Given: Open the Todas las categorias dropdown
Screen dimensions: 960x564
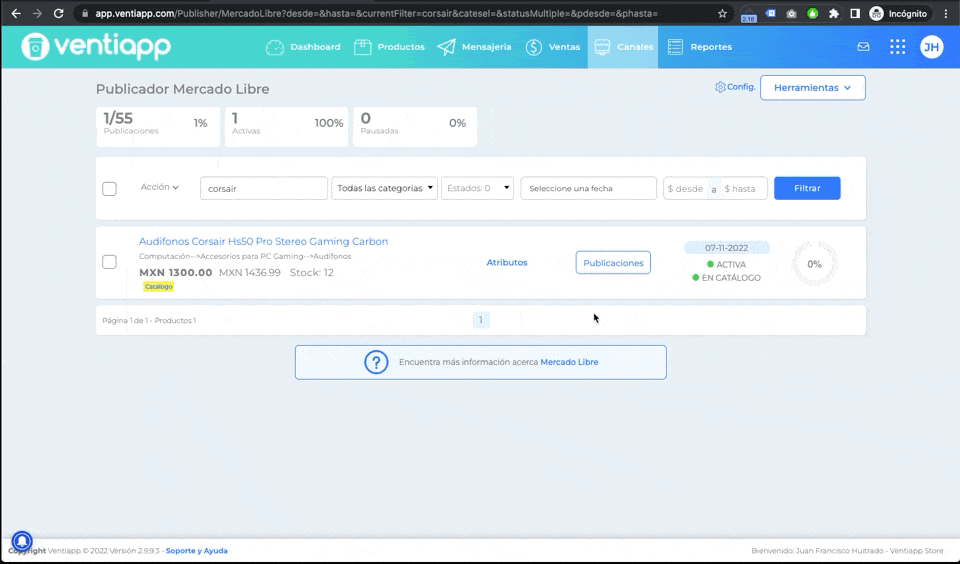Looking at the screenshot, I should pos(384,189).
